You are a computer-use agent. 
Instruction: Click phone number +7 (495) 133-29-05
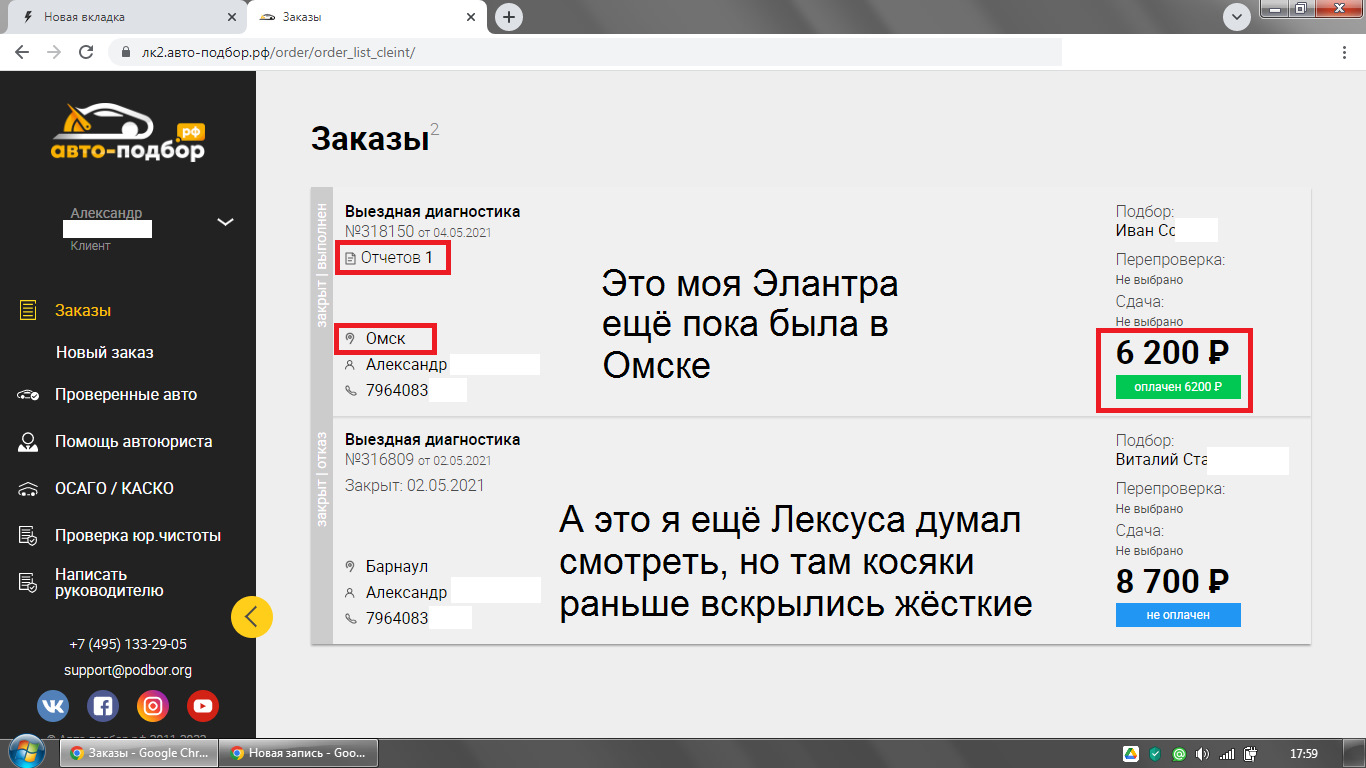click(128, 645)
